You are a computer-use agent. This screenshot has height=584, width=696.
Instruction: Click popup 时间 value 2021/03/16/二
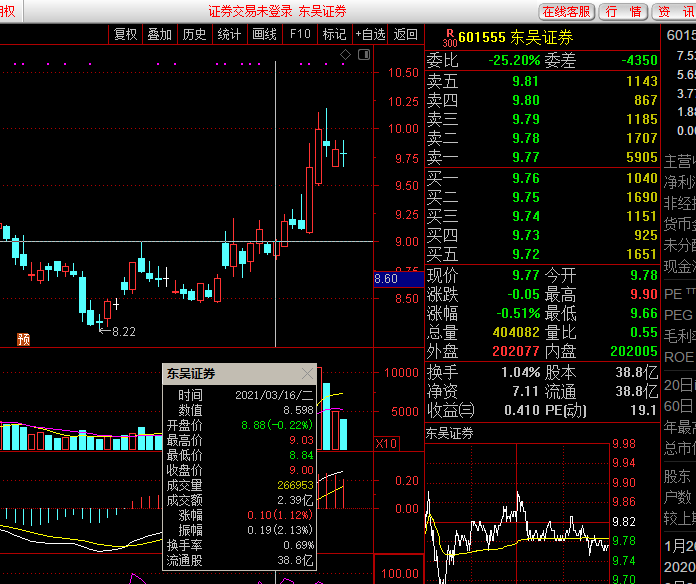pos(274,395)
